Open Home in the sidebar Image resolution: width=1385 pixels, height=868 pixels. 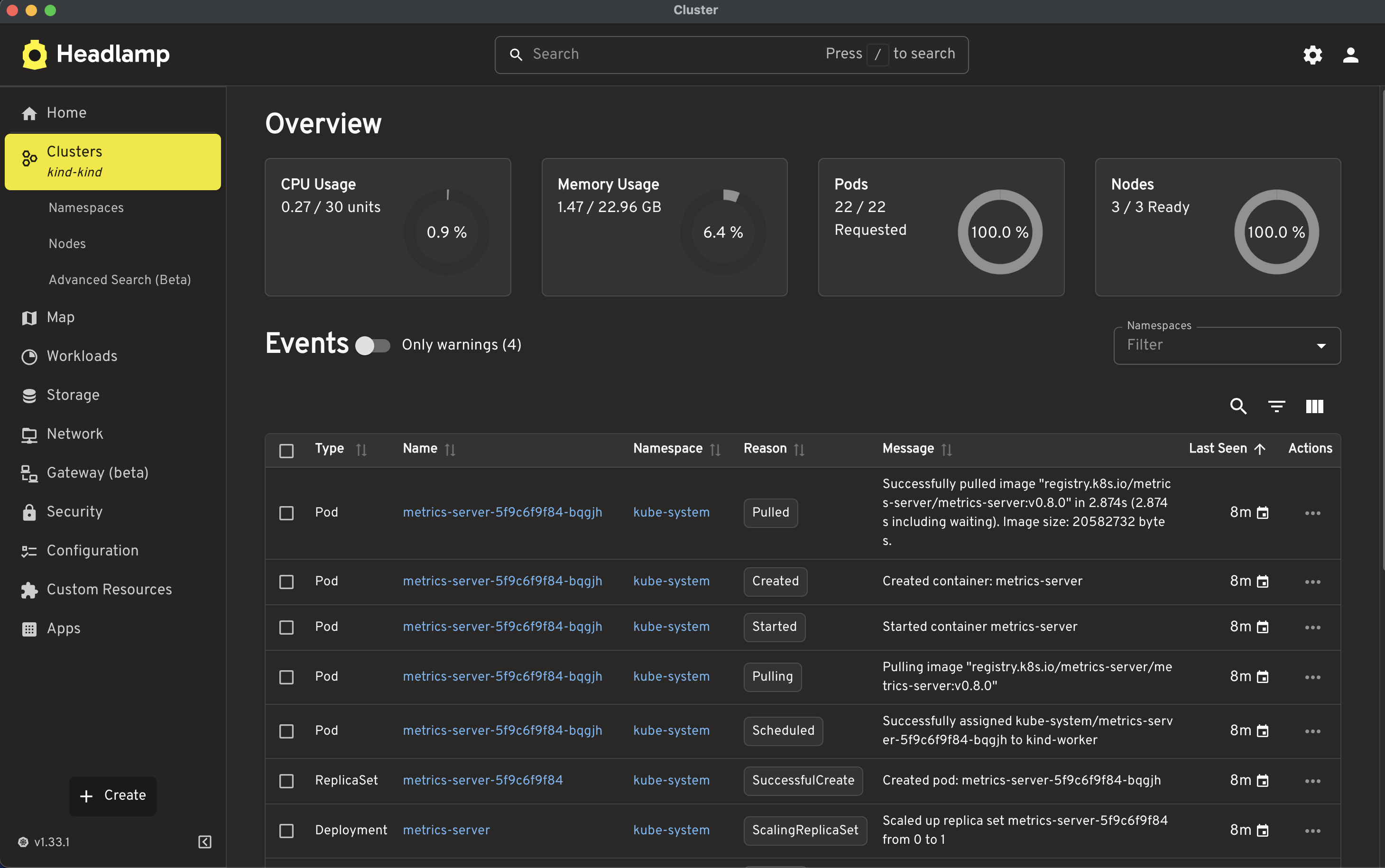tap(112, 113)
